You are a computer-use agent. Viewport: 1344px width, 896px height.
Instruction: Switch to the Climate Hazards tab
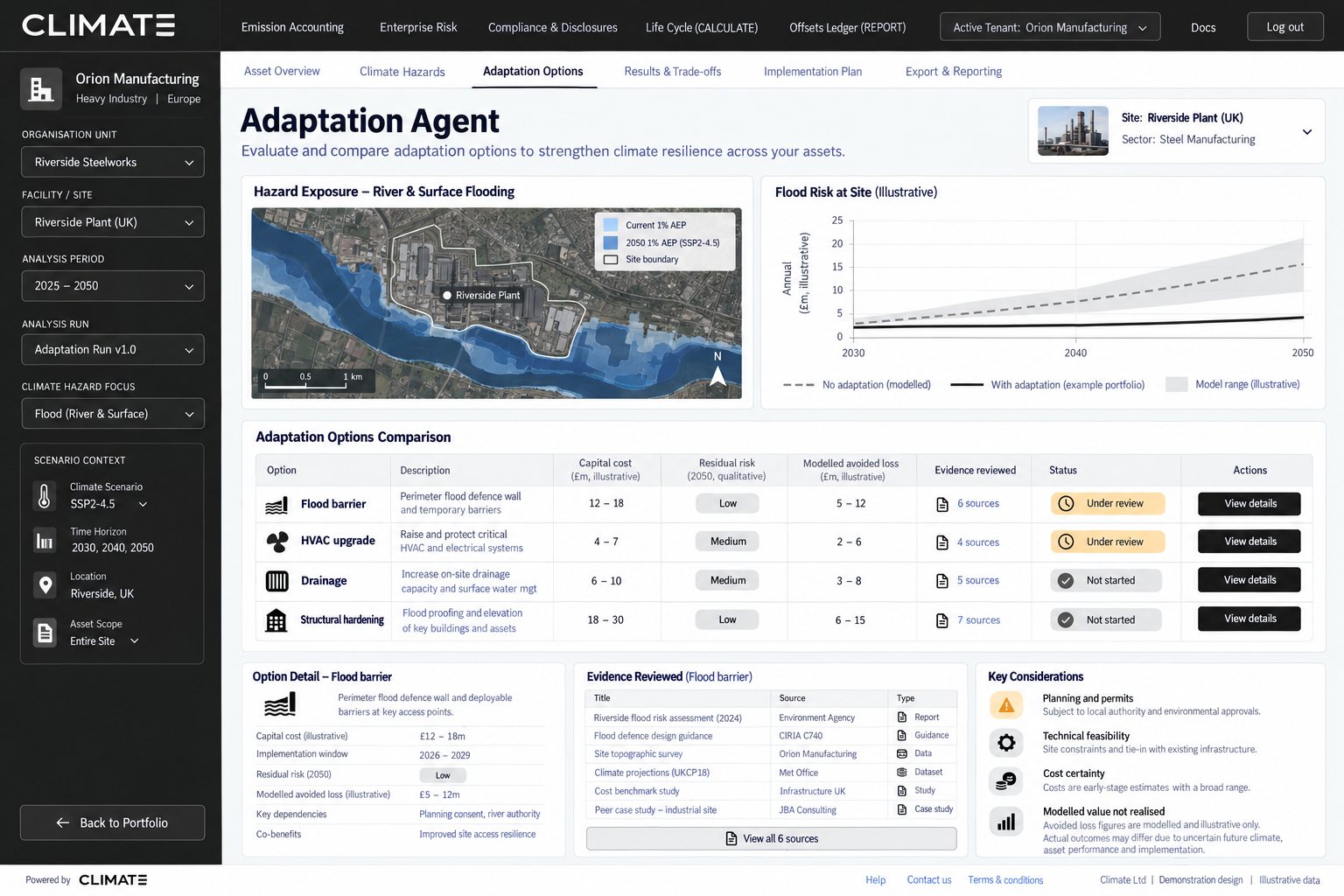tap(402, 72)
